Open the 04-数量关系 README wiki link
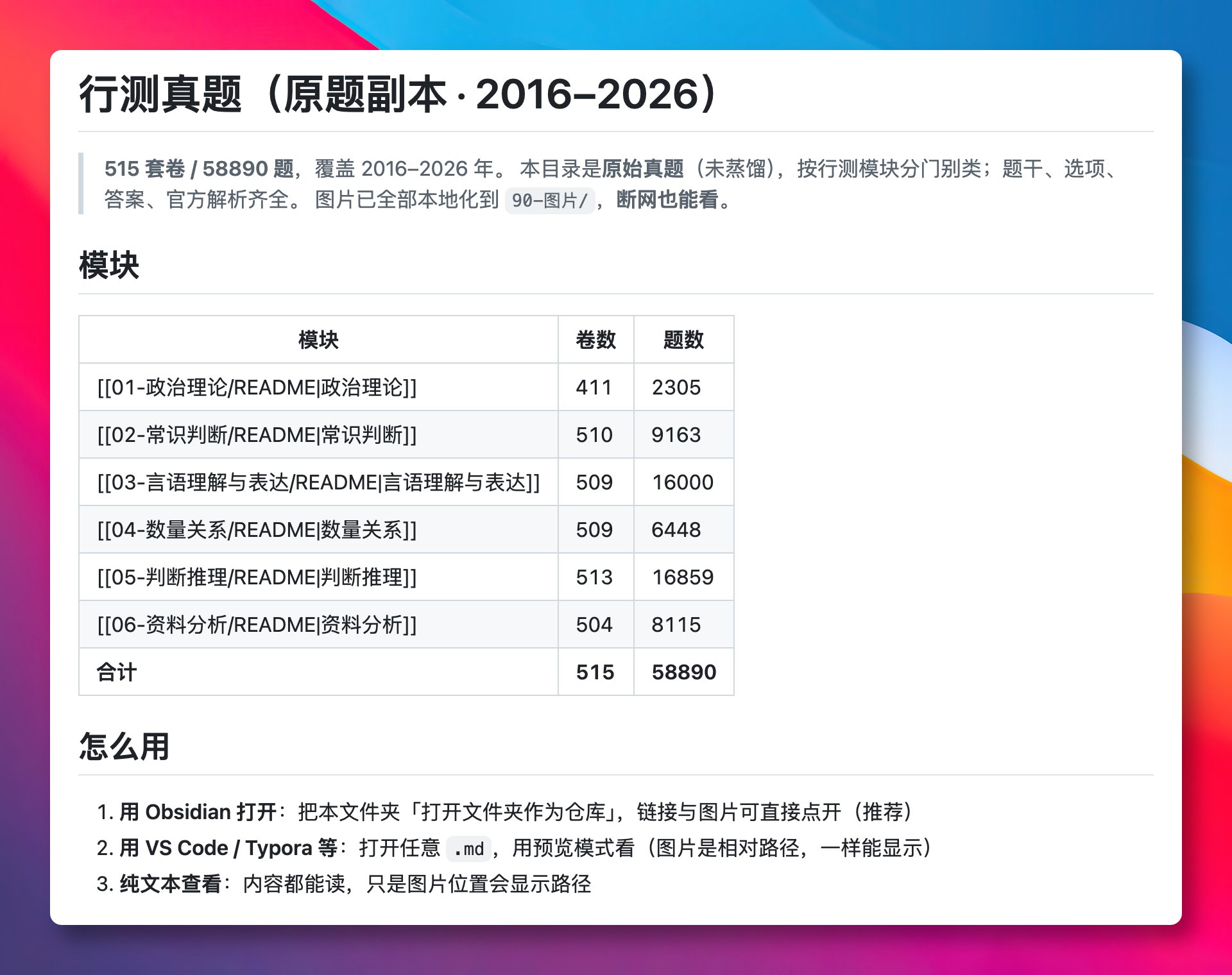Viewport: 1232px width, 975px height. (257, 529)
